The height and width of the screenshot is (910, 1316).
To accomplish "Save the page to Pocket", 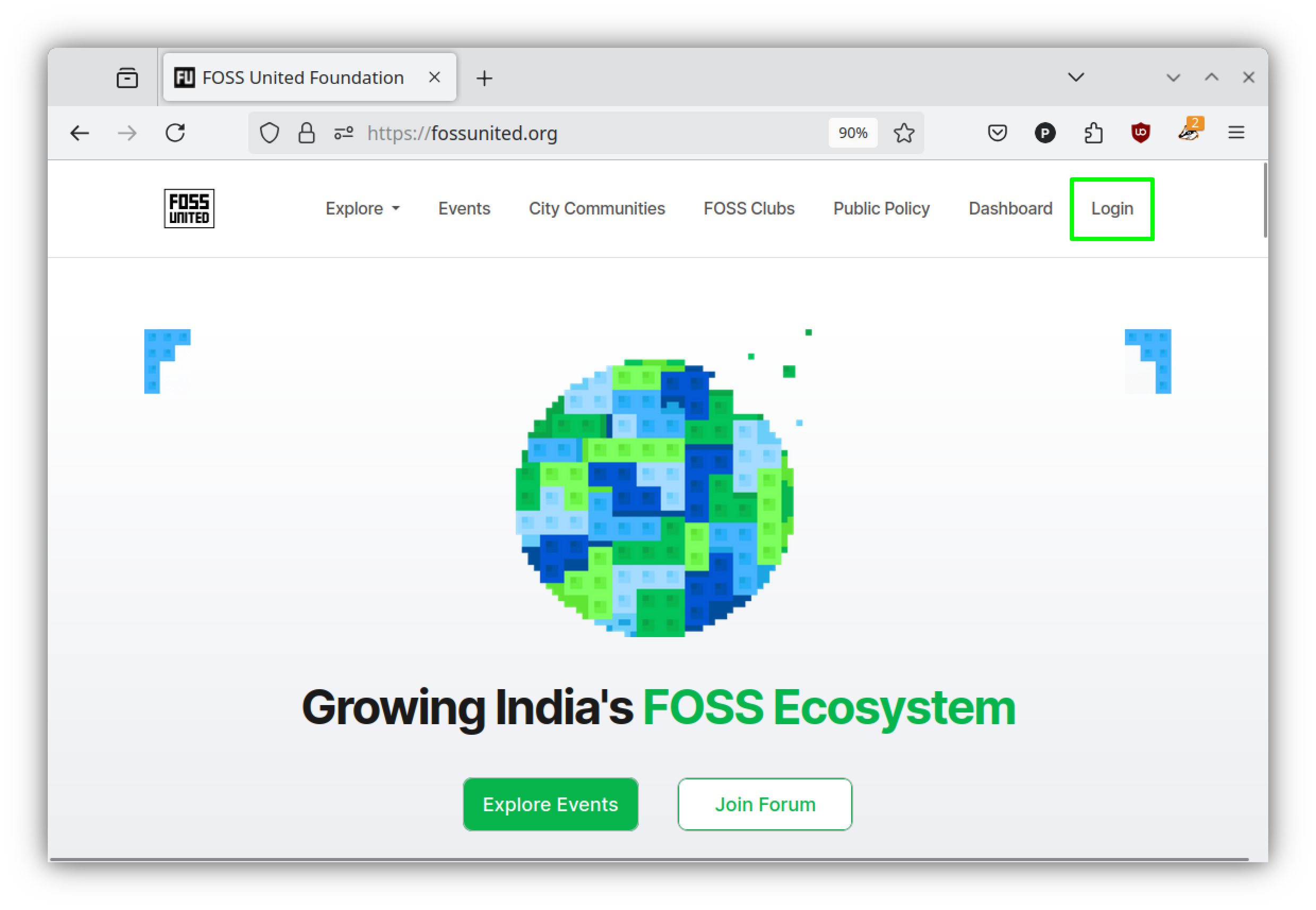I will pos(997,132).
